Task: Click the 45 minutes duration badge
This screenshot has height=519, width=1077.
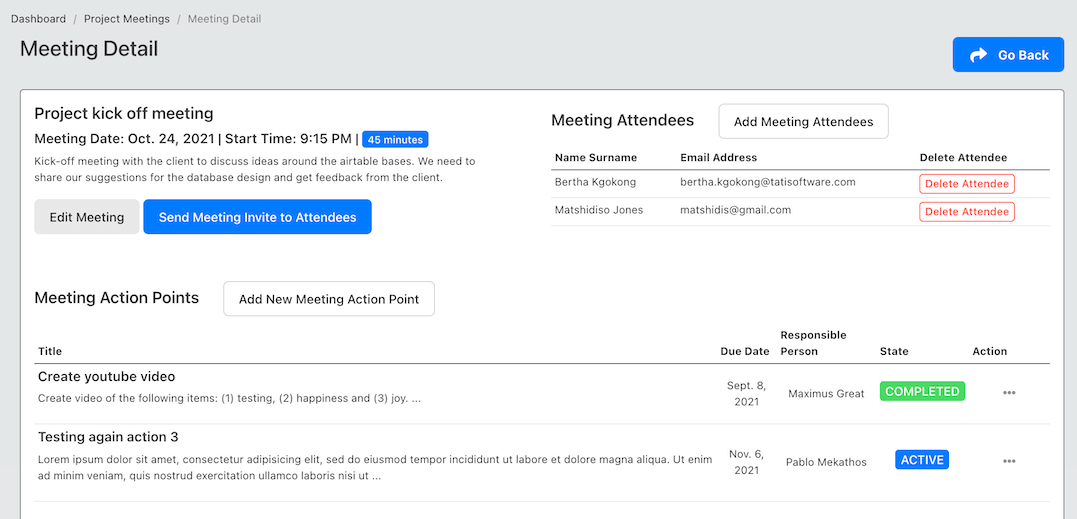Action: pos(395,139)
